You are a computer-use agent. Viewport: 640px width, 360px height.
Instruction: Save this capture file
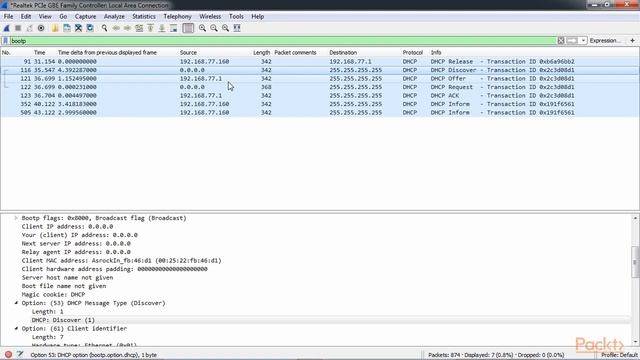coord(67,28)
